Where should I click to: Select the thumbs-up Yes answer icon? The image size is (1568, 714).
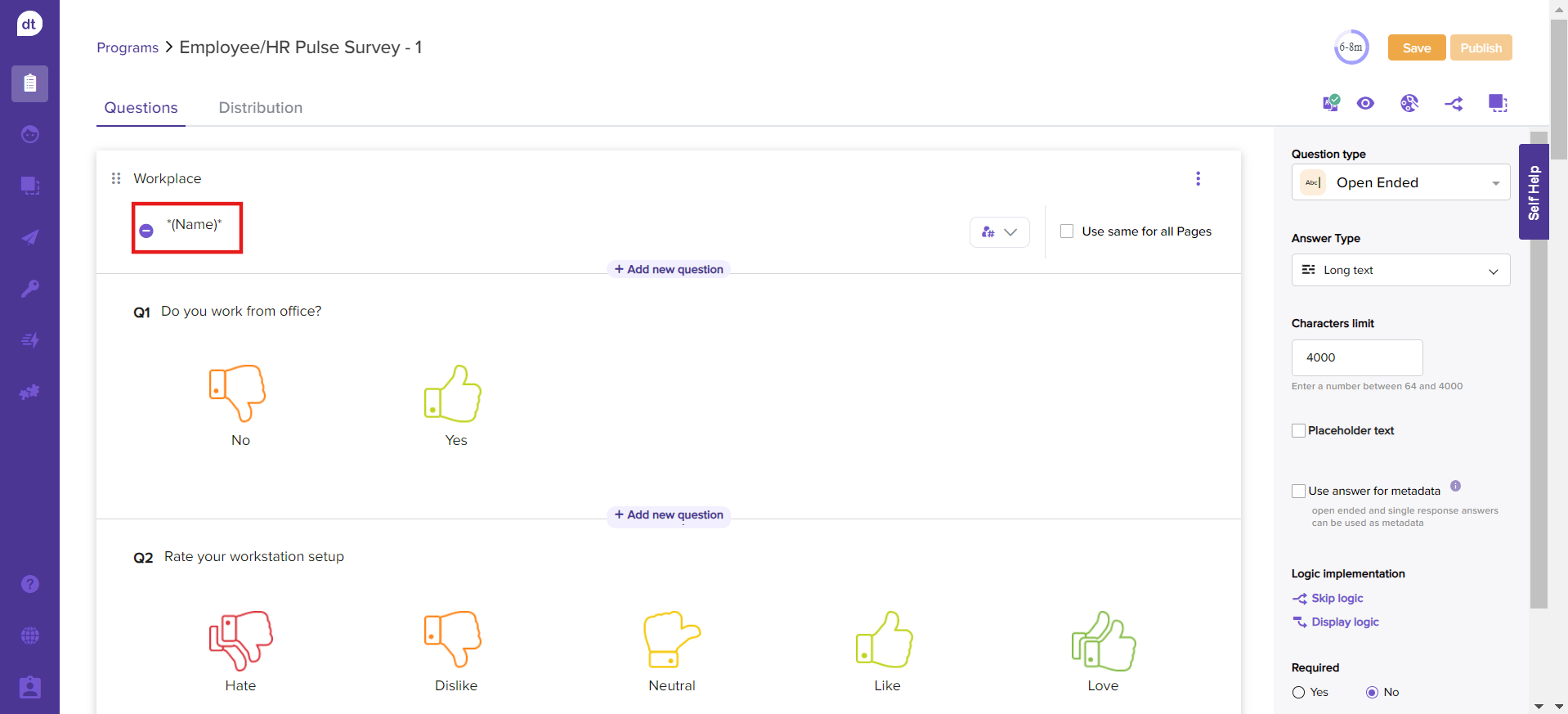point(454,393)
